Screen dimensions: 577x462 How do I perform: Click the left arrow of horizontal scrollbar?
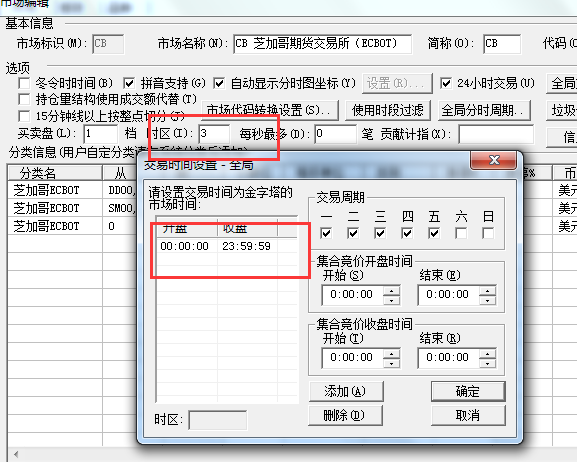pyautogui.click(x=16, y=454)
